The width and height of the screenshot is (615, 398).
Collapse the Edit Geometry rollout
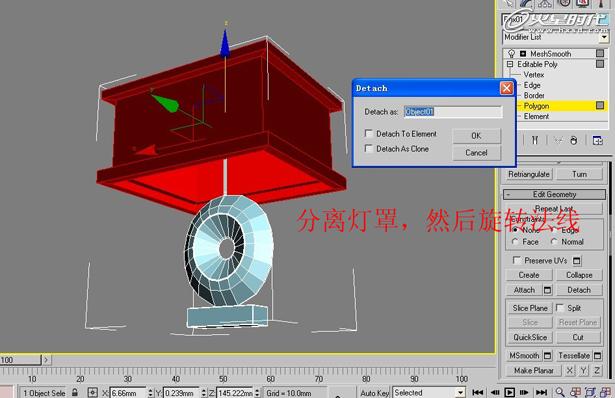click(555, 194)
